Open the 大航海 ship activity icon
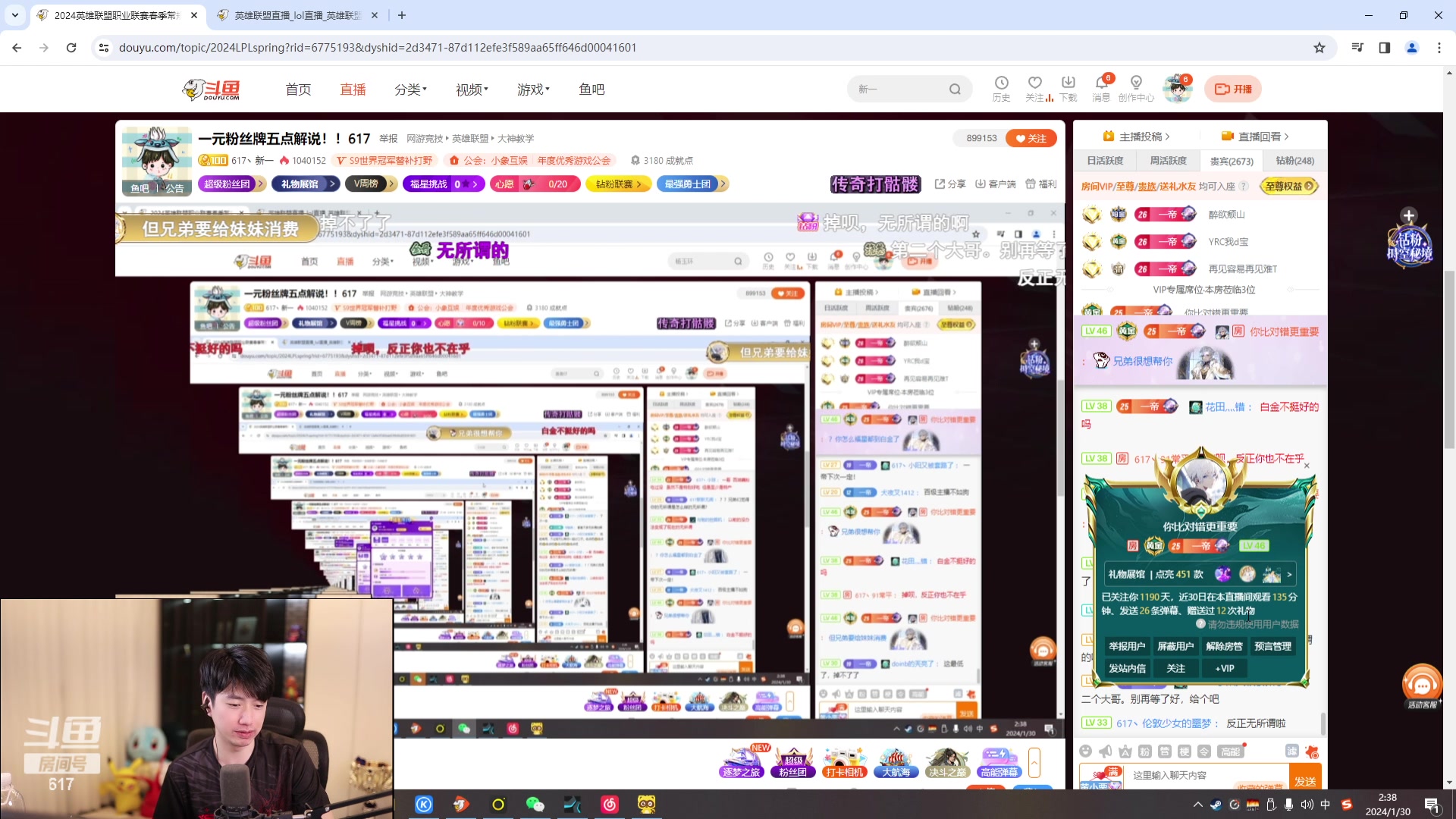 [896, 762]
